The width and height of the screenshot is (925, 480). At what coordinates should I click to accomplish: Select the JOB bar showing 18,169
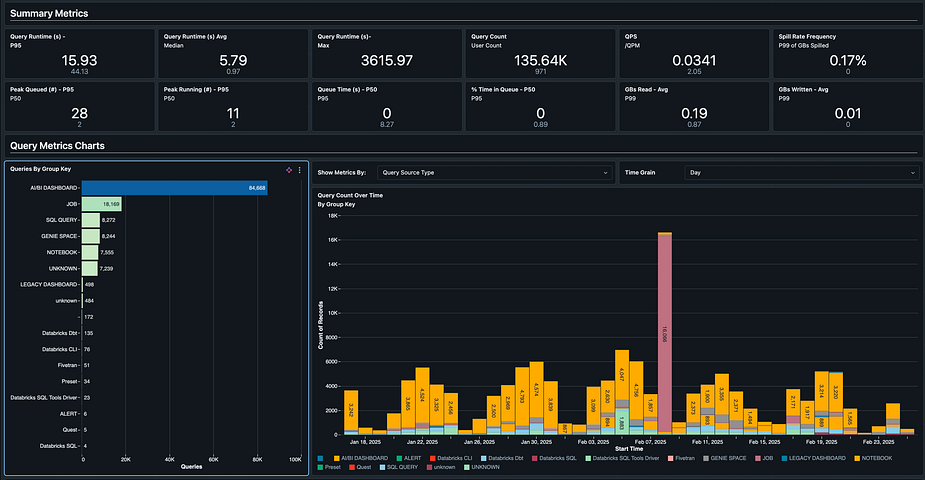101,204
